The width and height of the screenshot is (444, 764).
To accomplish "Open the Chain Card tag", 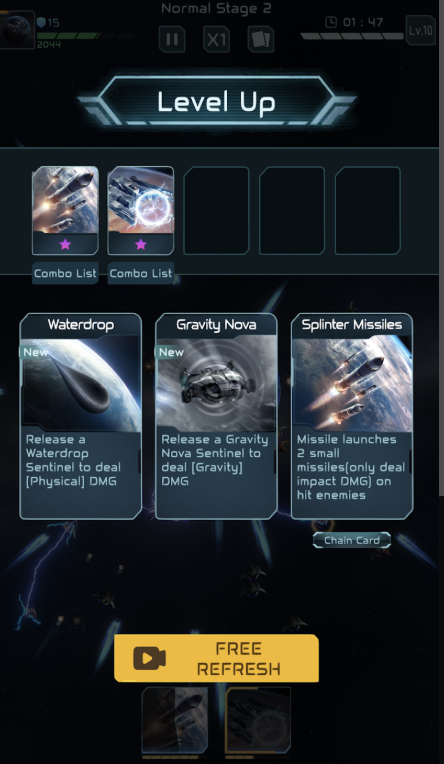I will click(352, 540).
